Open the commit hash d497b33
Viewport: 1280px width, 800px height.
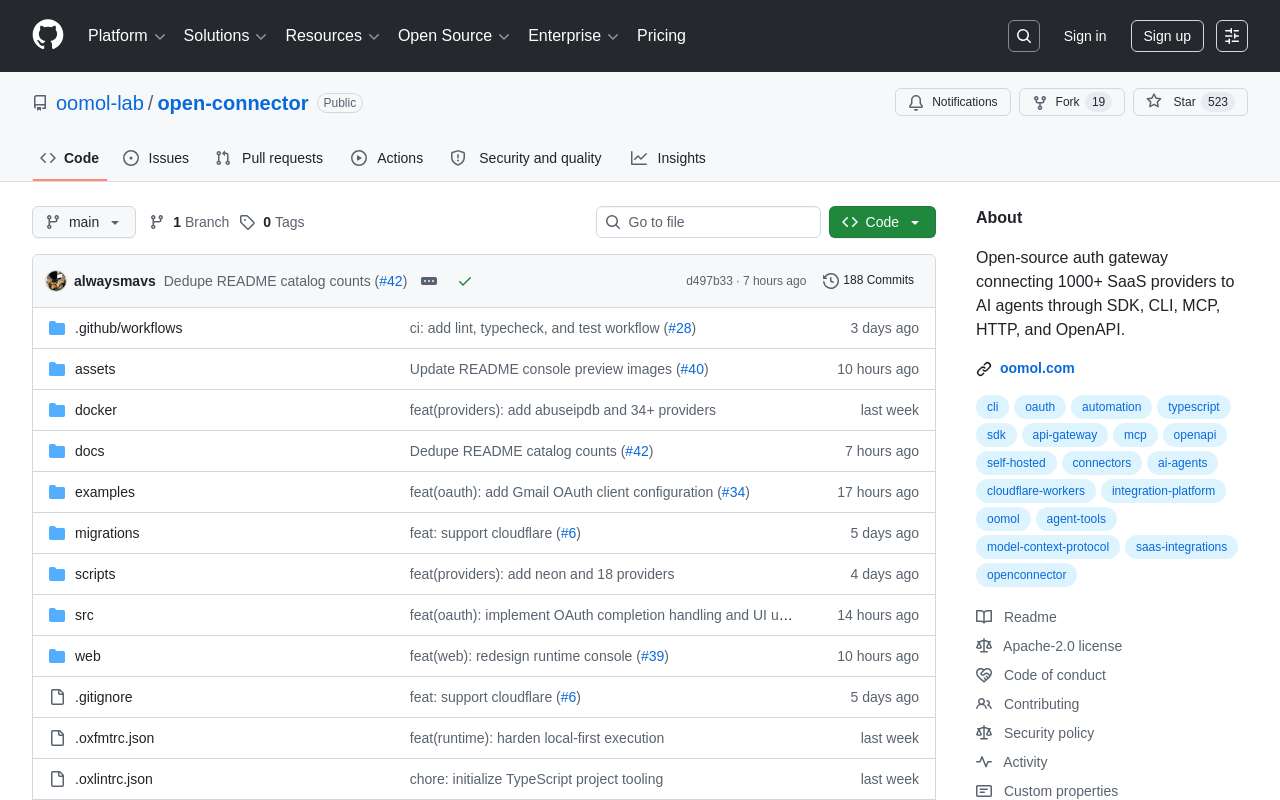click(x=709, y=281)
